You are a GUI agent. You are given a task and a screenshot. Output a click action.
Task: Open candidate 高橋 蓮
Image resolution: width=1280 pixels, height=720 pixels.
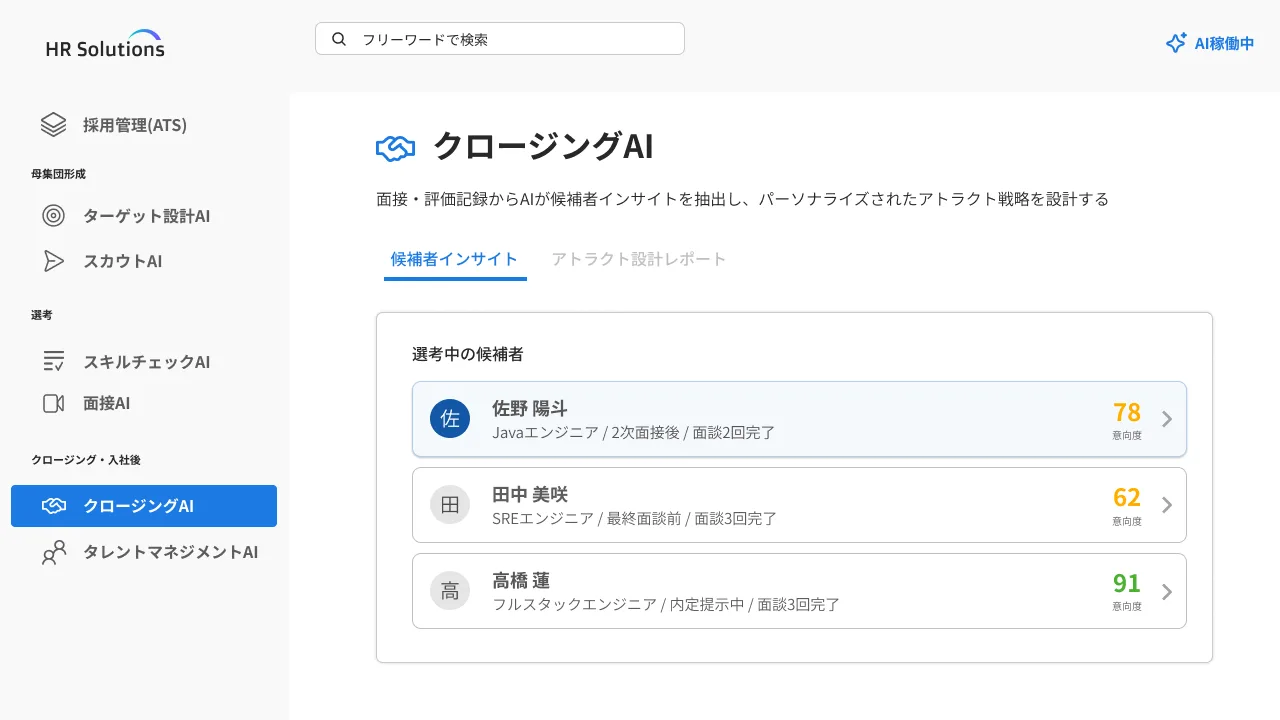(x=799, y=591)
